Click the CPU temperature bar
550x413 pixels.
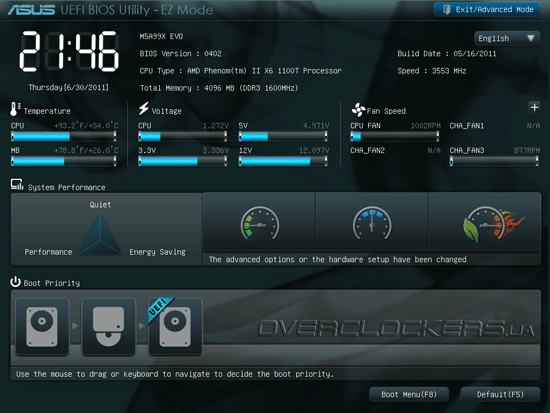pyautogui.click(x=63, y=136)
